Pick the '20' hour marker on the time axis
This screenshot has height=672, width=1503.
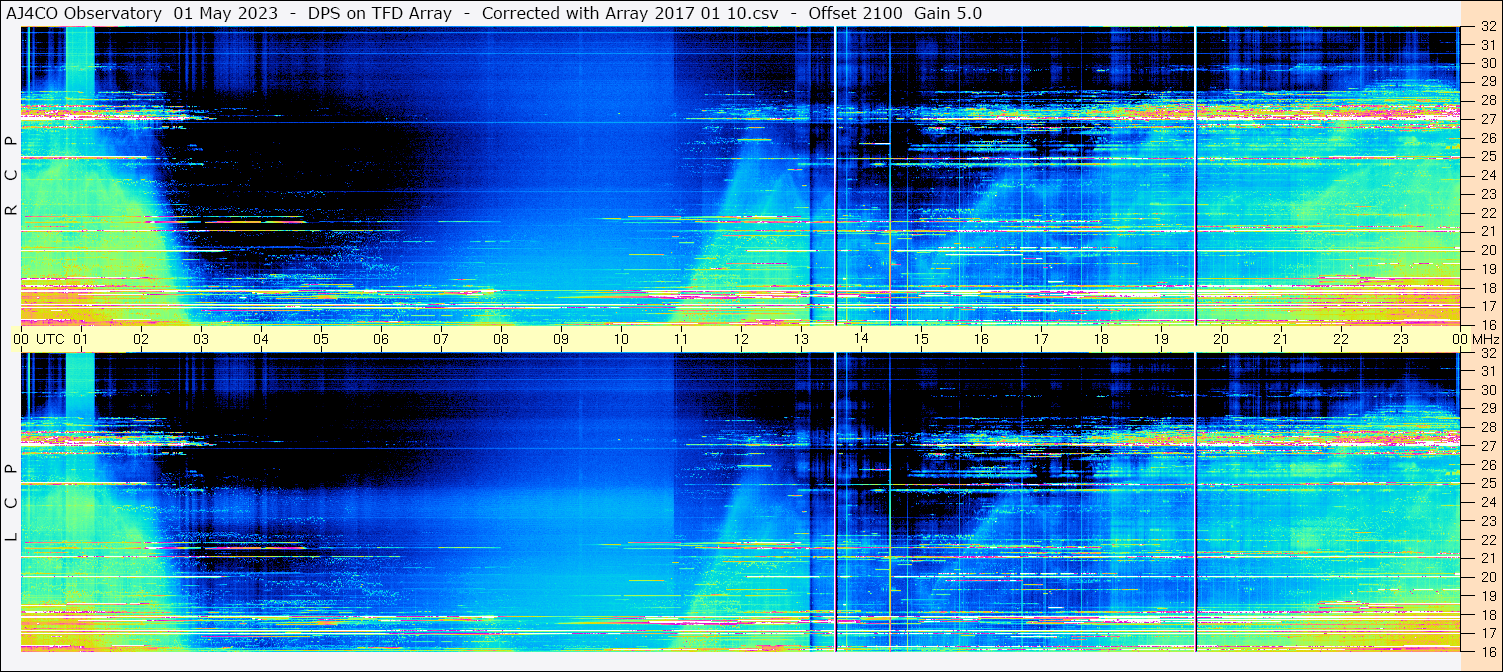click(x=1221, y=339)
